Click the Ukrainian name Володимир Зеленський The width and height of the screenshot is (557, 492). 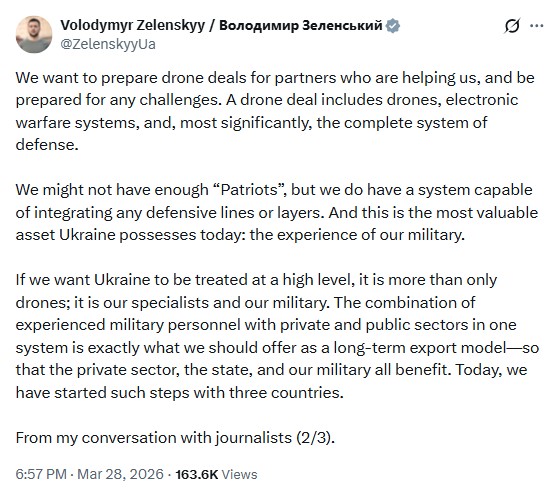tap(301, 26)
